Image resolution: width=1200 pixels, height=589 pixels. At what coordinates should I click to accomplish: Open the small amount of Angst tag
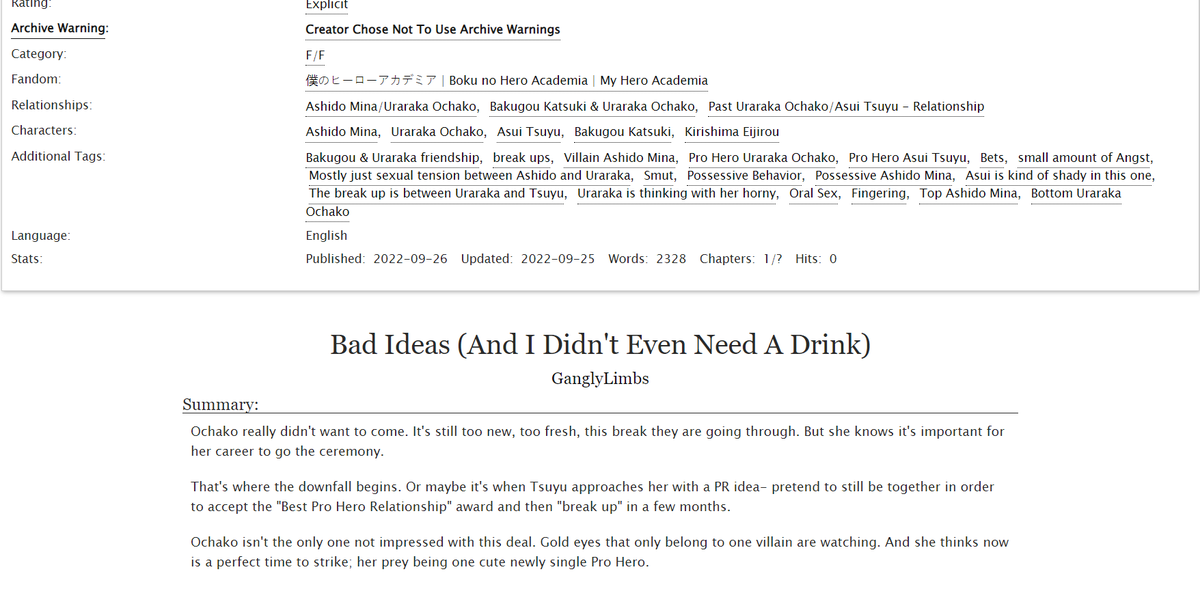[x=1085, y=158]
